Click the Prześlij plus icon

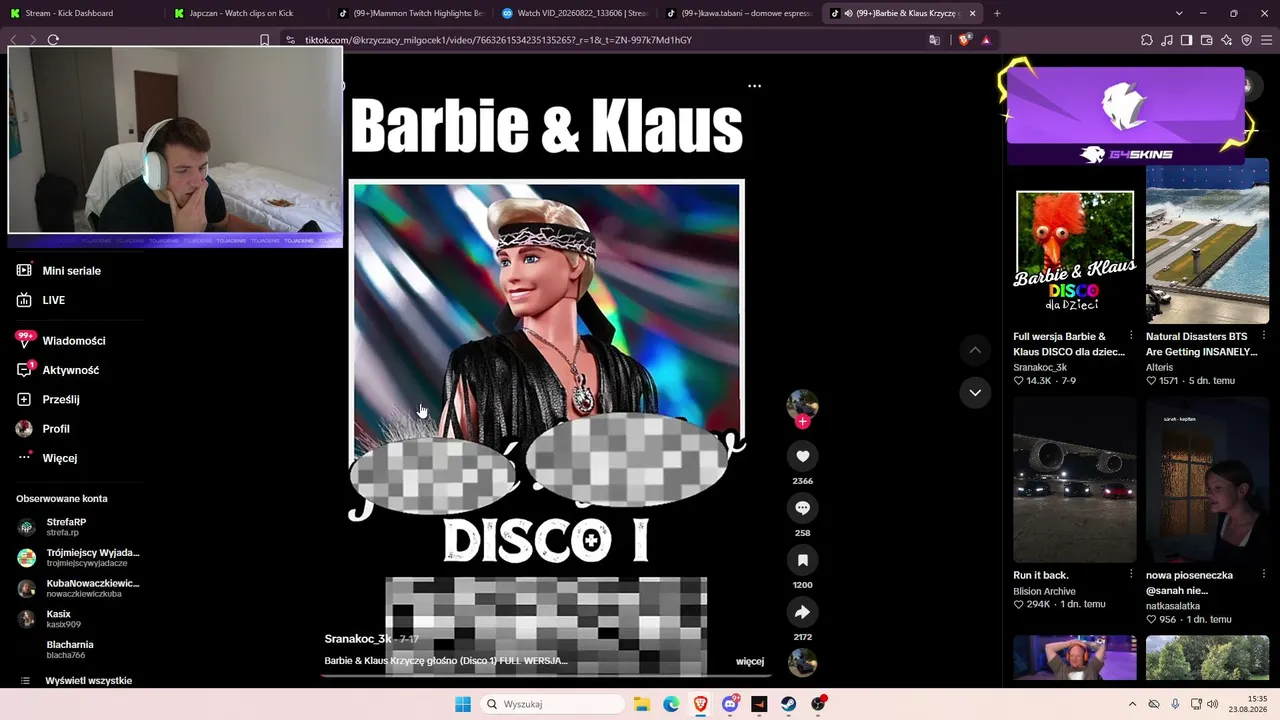click(x=24, y=399)
